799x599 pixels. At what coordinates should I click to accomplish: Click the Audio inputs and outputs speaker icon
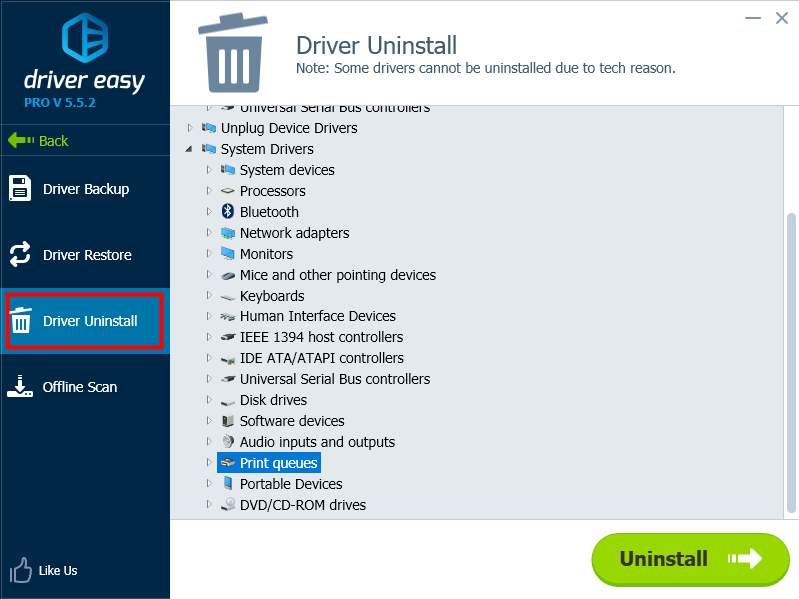[228, 442]
